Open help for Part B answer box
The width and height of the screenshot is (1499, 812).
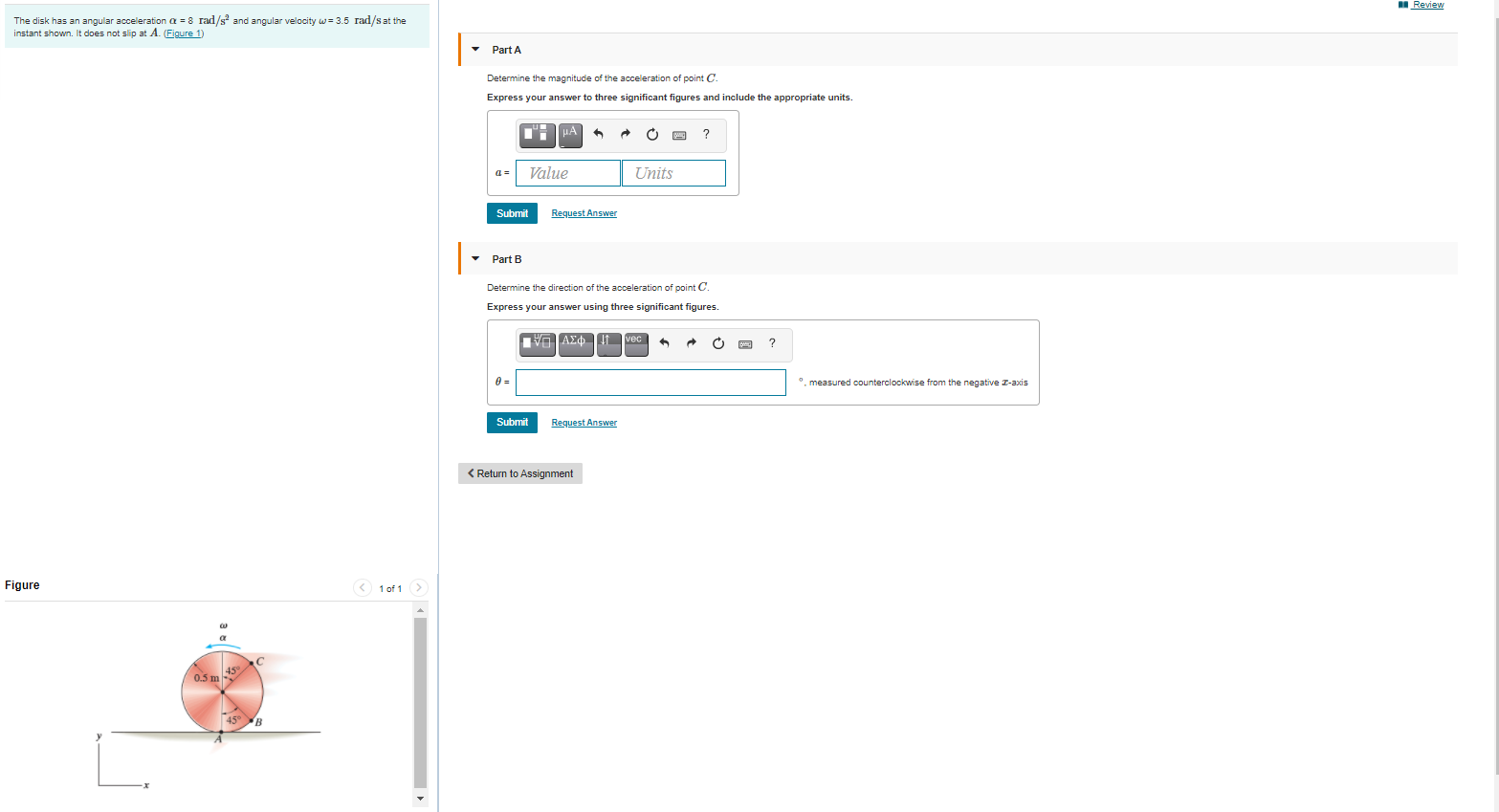(772, 343)
